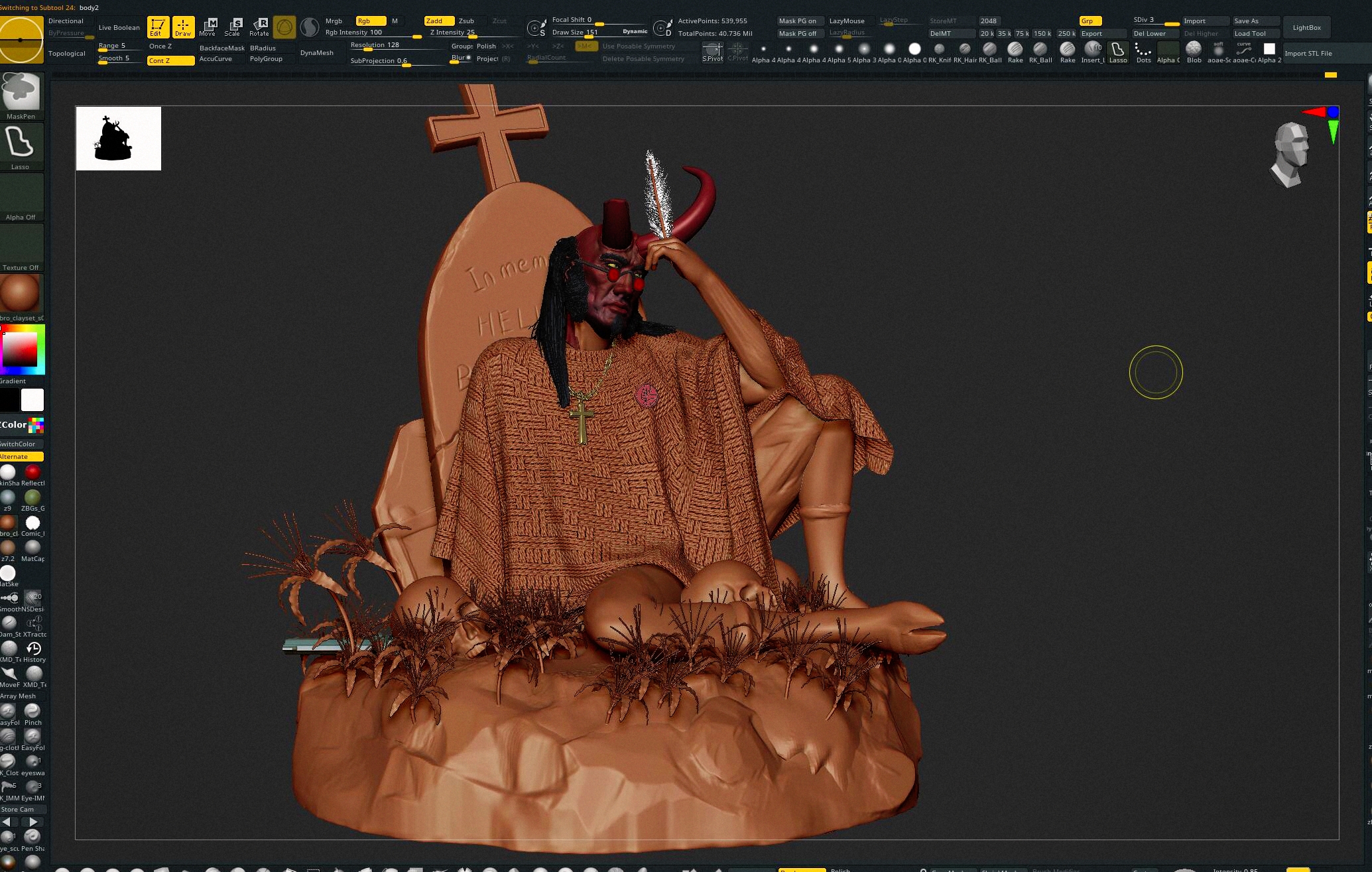Toggle LazyMouse on or off
Viewport: 1372px width, 872px height.
click(847, 21)
